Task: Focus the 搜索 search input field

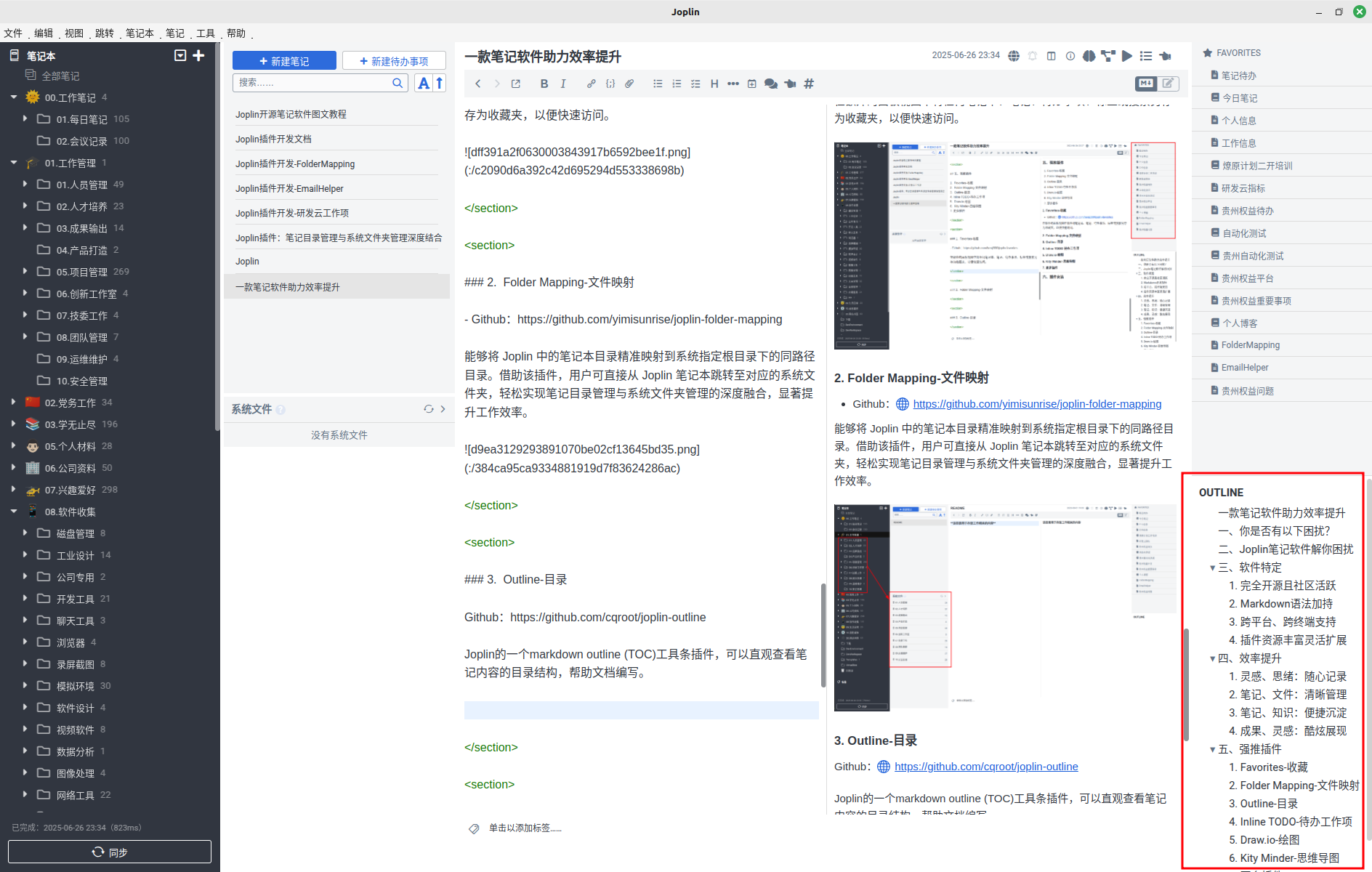Action: pyautogui.click(x=312, y=83)
